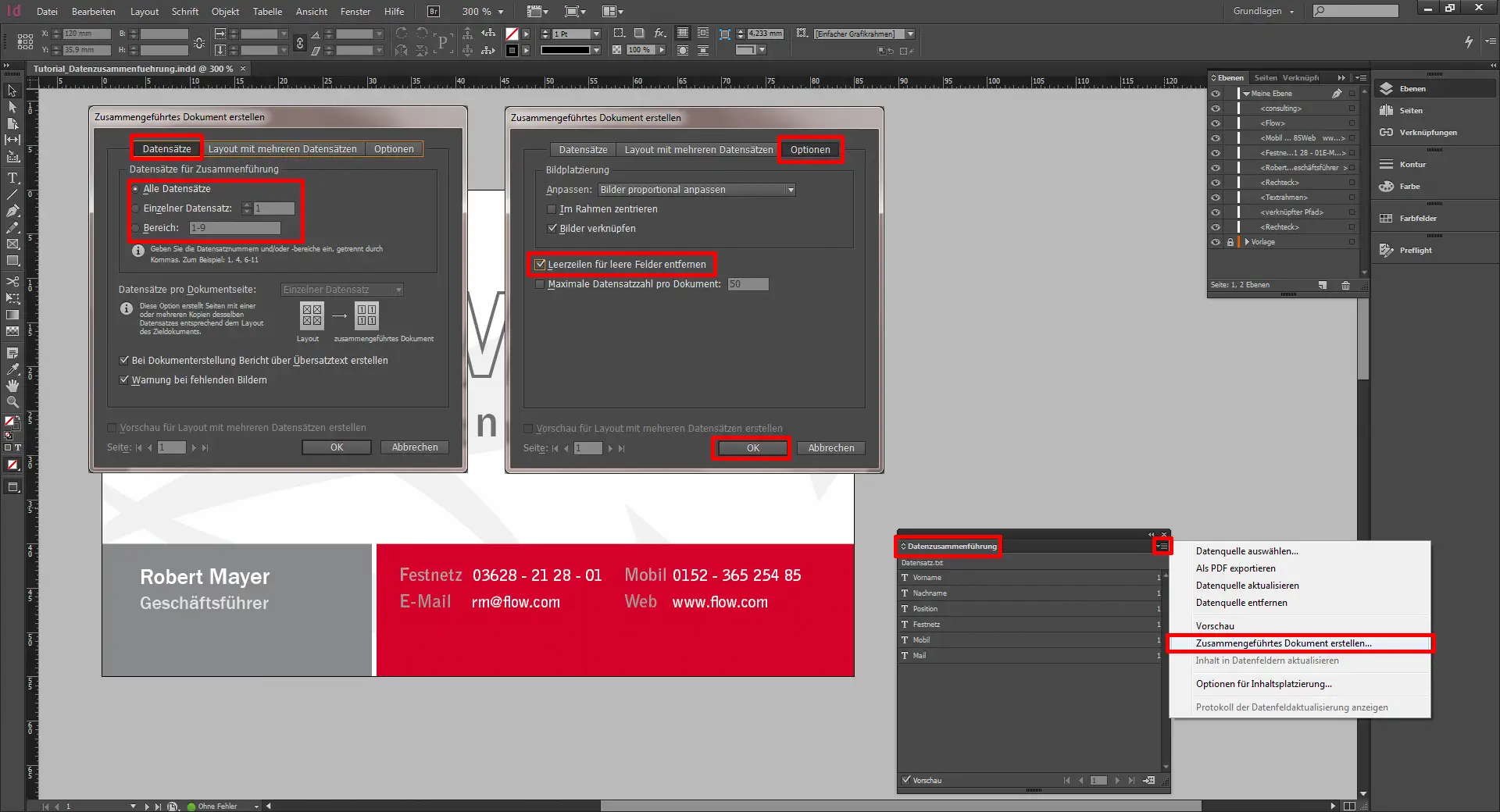This screenshot has height=812, width=1500.
Task: Open the Verknüpfungen panel
Action: click(x=1416, y=132)
